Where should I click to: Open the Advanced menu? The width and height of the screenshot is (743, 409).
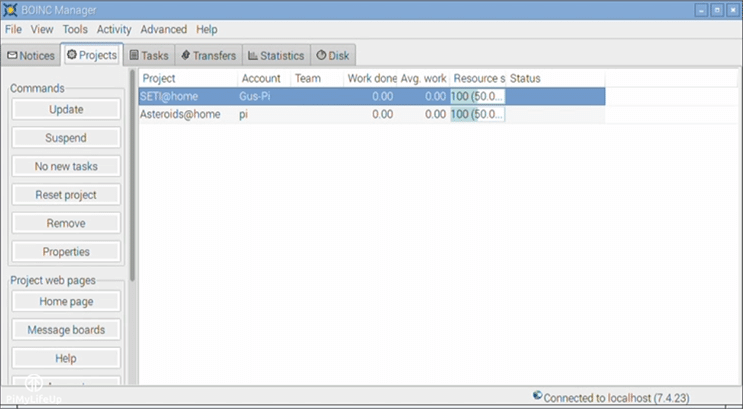pos(163,29)
